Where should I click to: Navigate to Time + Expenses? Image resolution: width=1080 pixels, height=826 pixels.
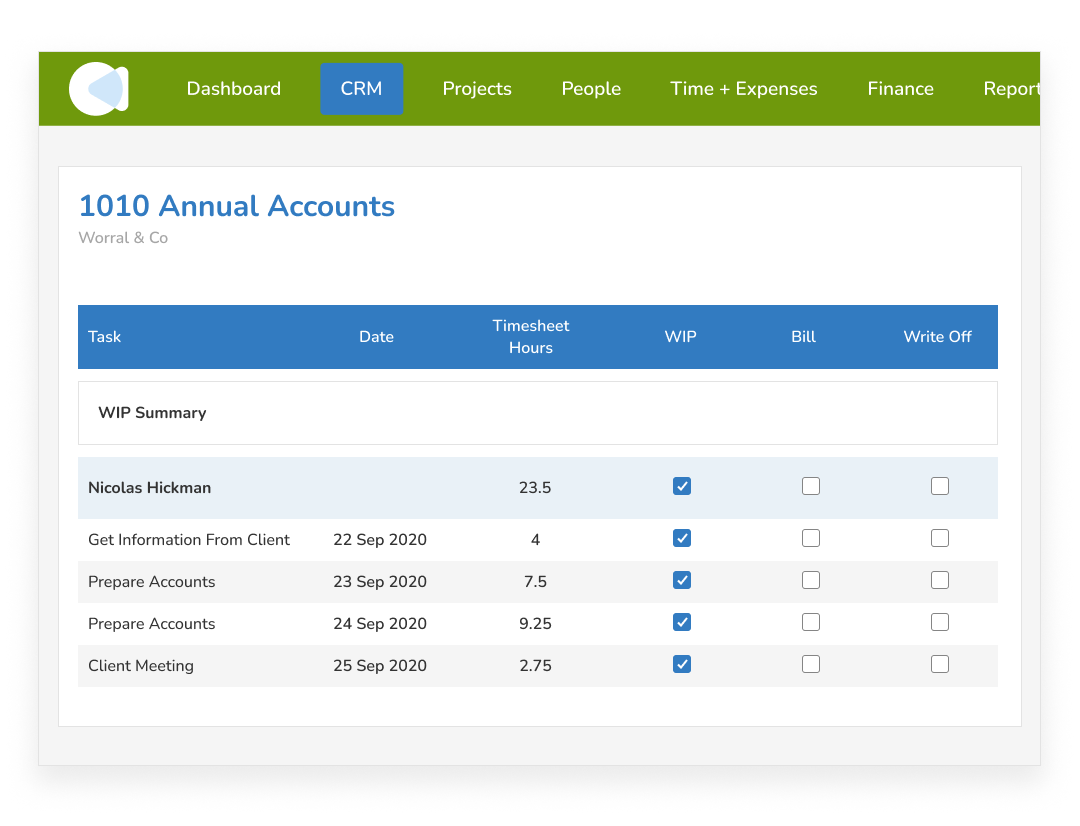click(743, 89)
